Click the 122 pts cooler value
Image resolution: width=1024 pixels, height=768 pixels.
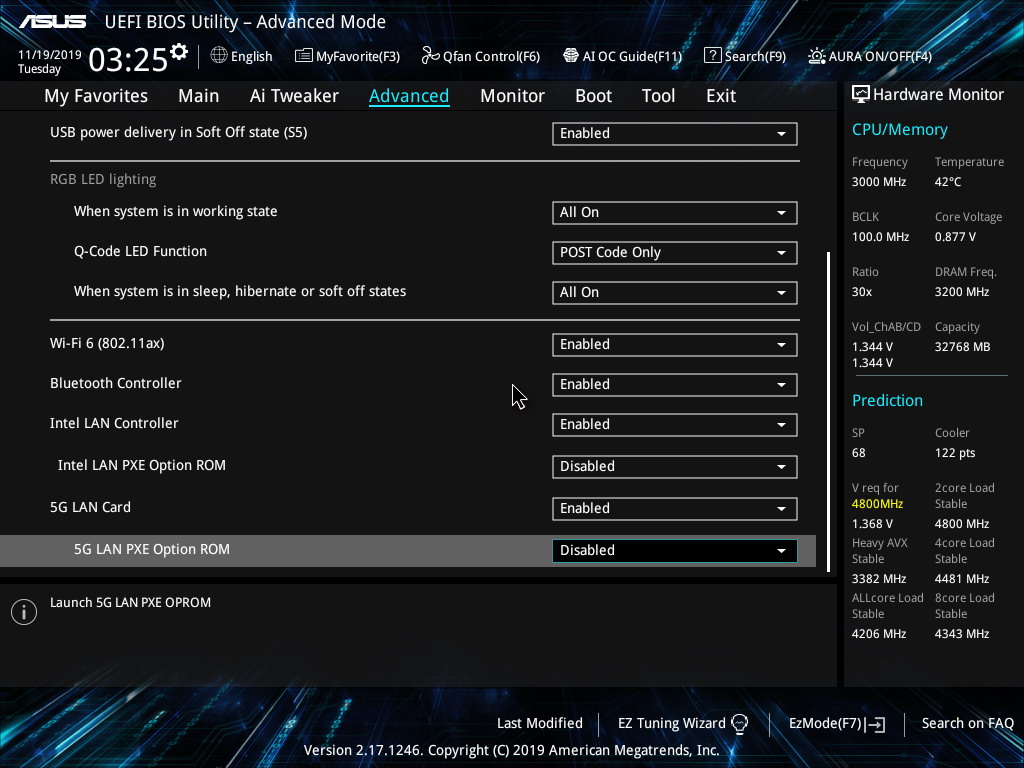pyautogui.click(x=955, y=453)
